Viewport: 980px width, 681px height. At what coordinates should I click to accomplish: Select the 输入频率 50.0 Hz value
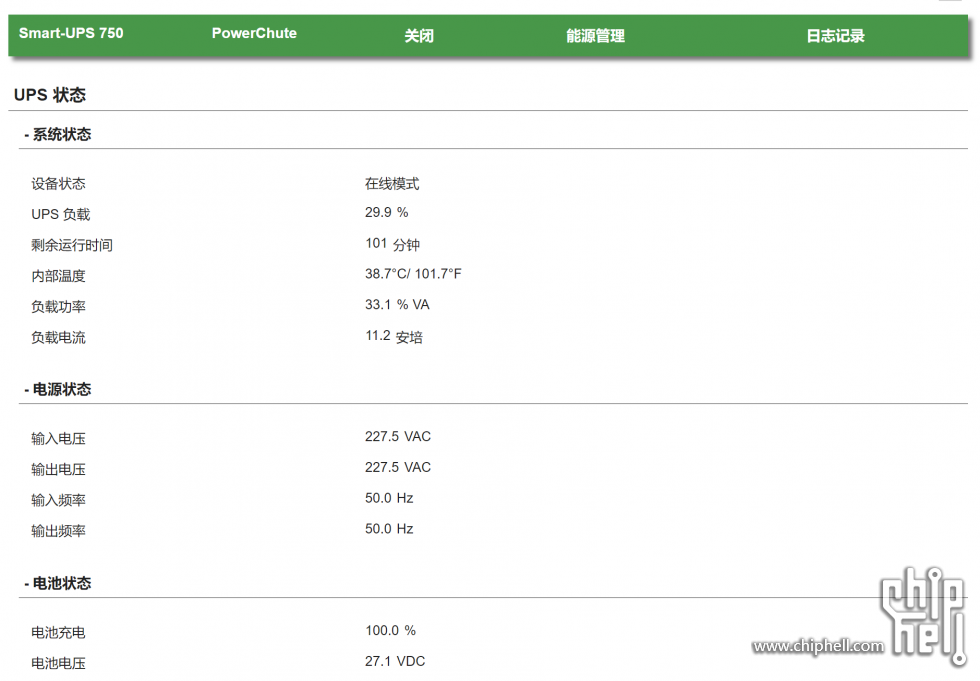point(389,498)
